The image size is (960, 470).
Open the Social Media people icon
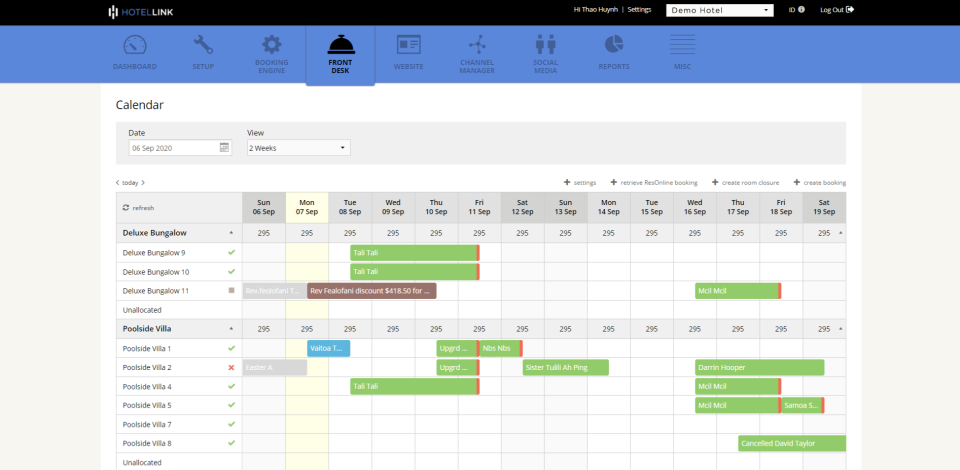point(545,45)
